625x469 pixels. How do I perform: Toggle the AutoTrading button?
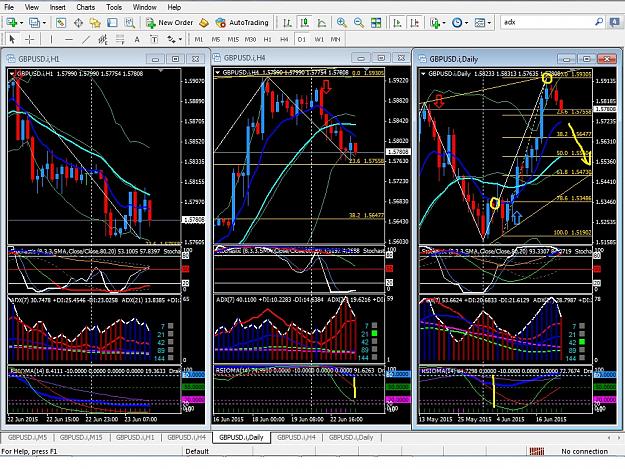point(242,23)
